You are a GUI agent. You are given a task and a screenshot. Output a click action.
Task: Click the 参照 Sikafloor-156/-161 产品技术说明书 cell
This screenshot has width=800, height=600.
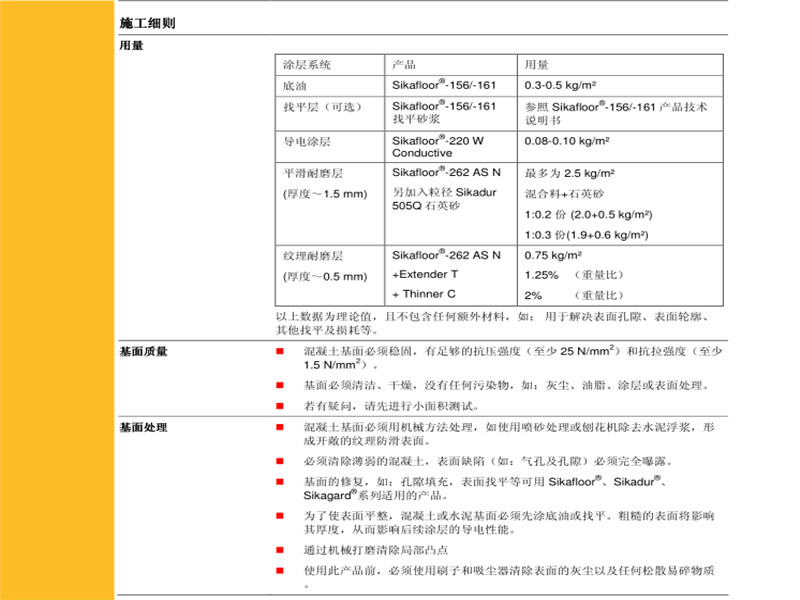click(616, 114)
